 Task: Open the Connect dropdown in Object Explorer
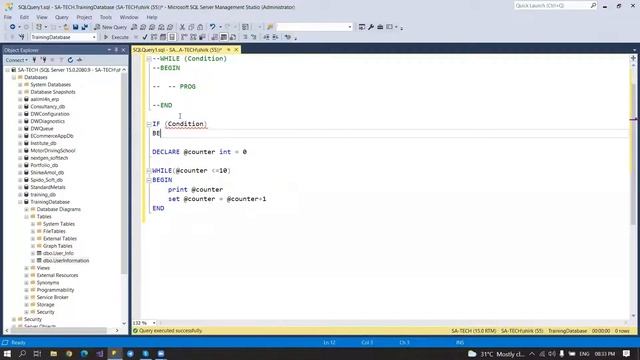pyautogui.click(x=17, y=60)
